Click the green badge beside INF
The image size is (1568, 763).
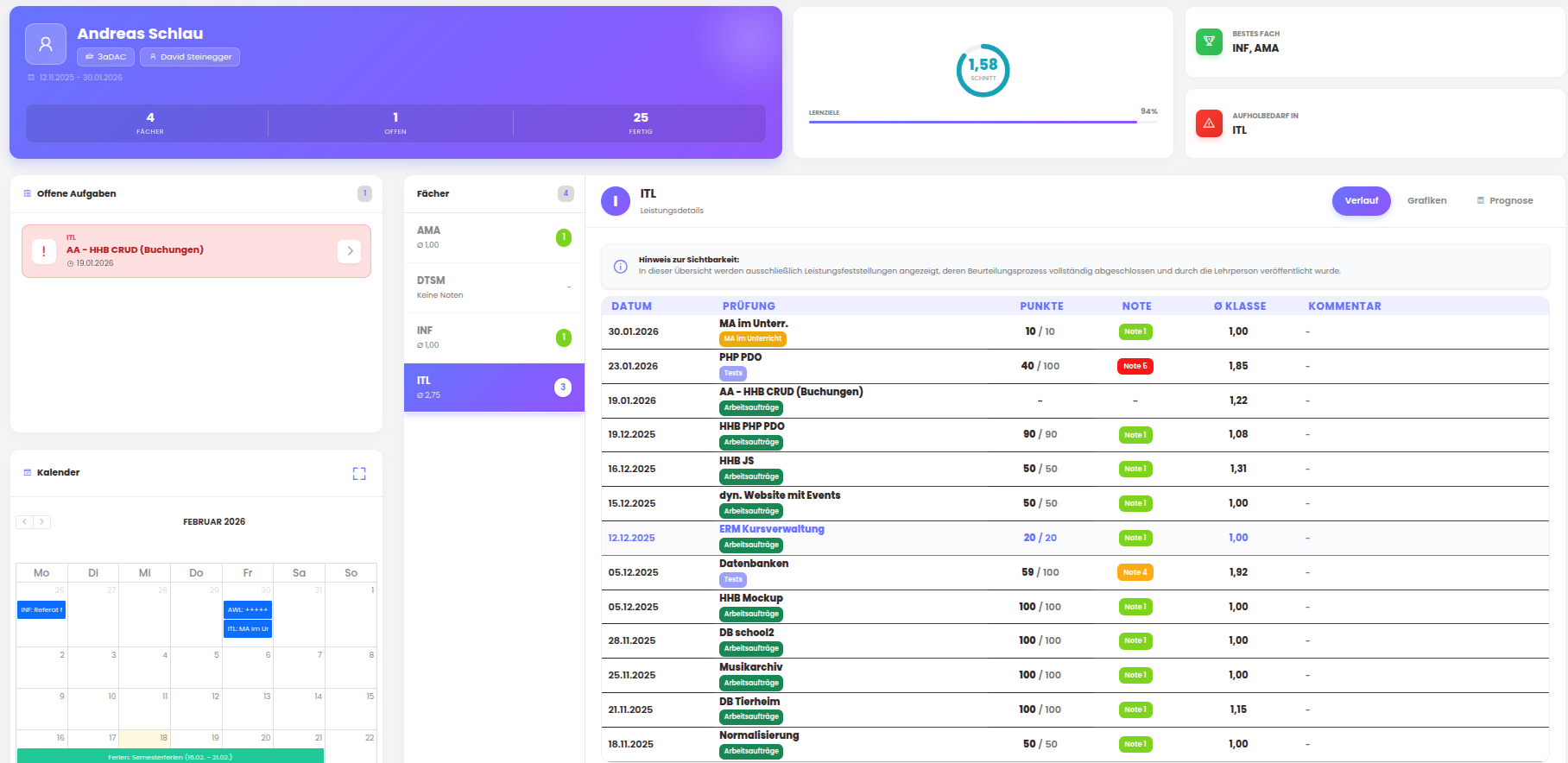(564, 337)
